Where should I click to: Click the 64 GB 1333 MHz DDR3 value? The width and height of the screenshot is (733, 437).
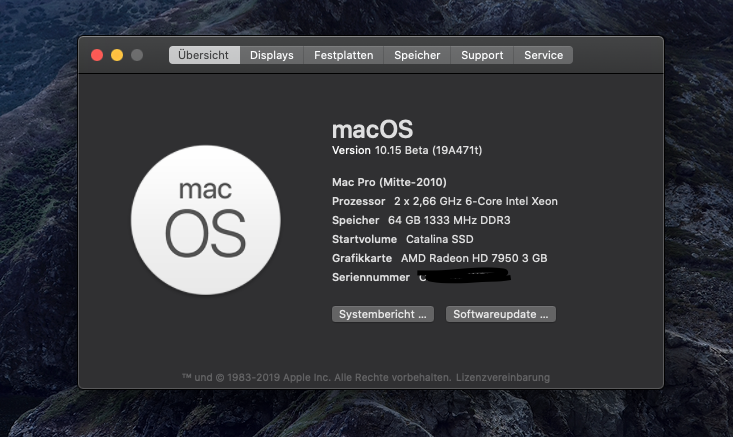[x=449, y=220]
